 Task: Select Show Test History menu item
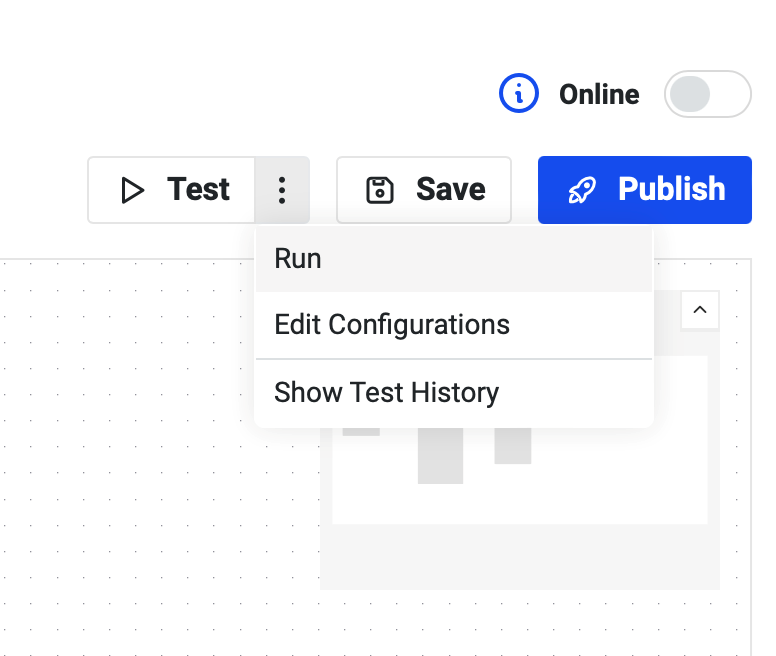pos(454,393)
